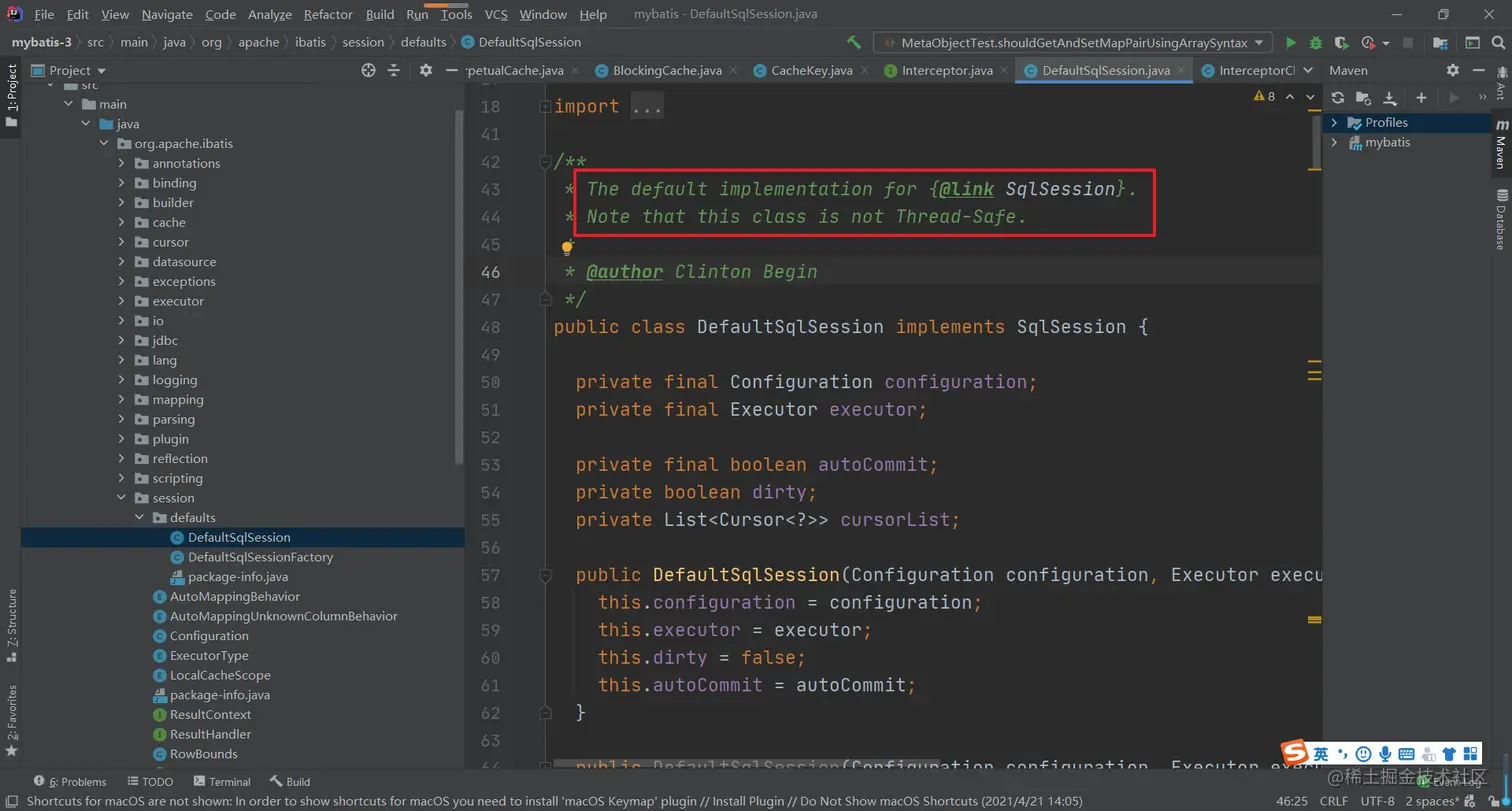The width and height of the screenshot is (1512, 811).
Task: Click the Build Project hammer icon
Action: (853, 43)
